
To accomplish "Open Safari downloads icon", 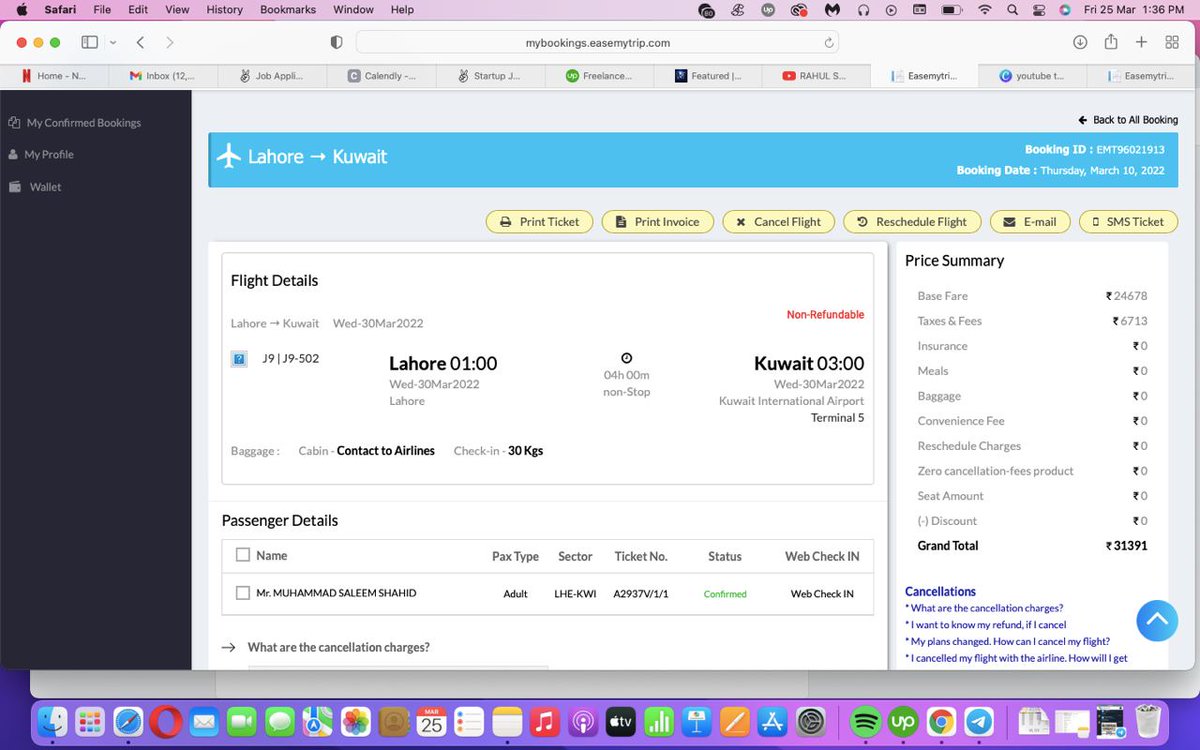I will pyautogui.click(x=1080, y=42).
